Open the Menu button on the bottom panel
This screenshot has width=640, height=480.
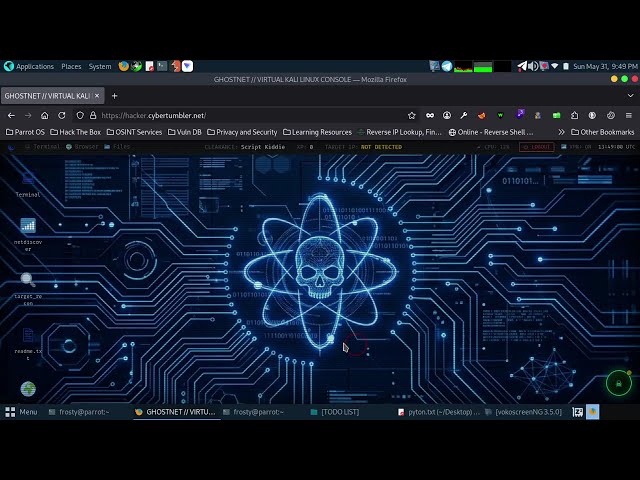click(21, 412)
